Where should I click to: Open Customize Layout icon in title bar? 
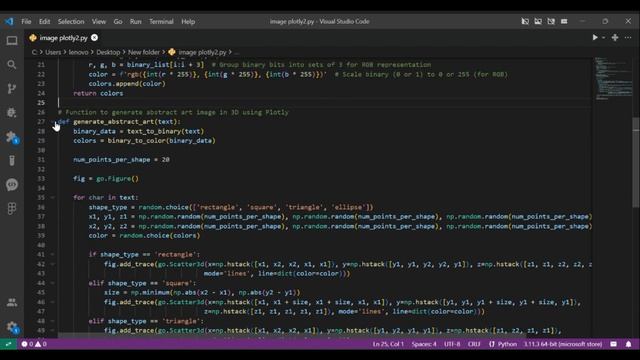[x=564, y=21]
